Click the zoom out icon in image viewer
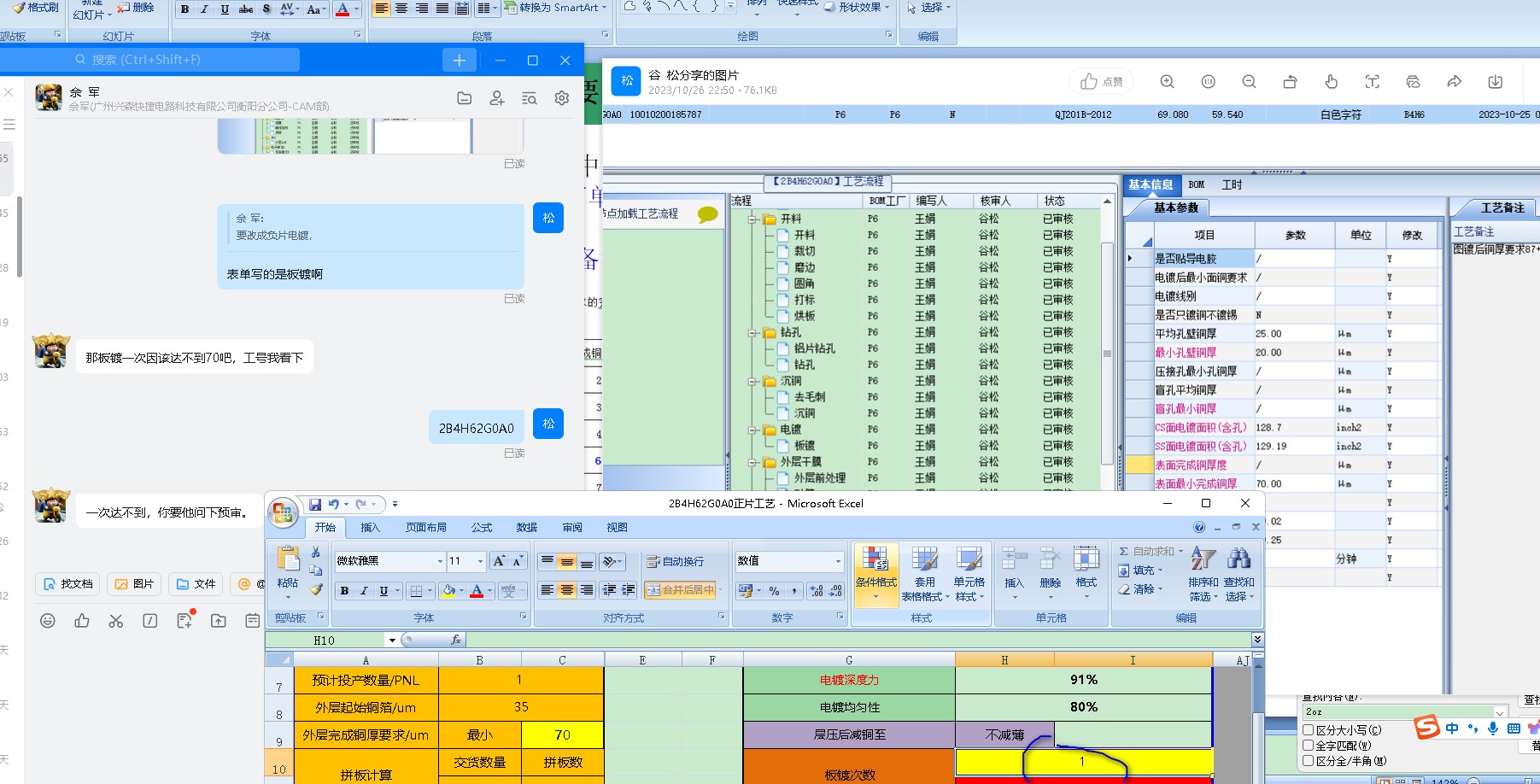1540x784 pixels. (x=1249, y=82)
